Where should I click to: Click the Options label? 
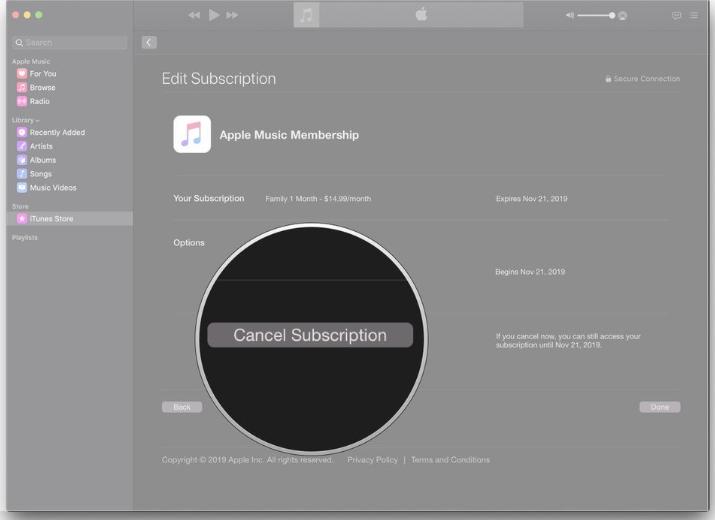pyautogui.click(x=189, y=243)
